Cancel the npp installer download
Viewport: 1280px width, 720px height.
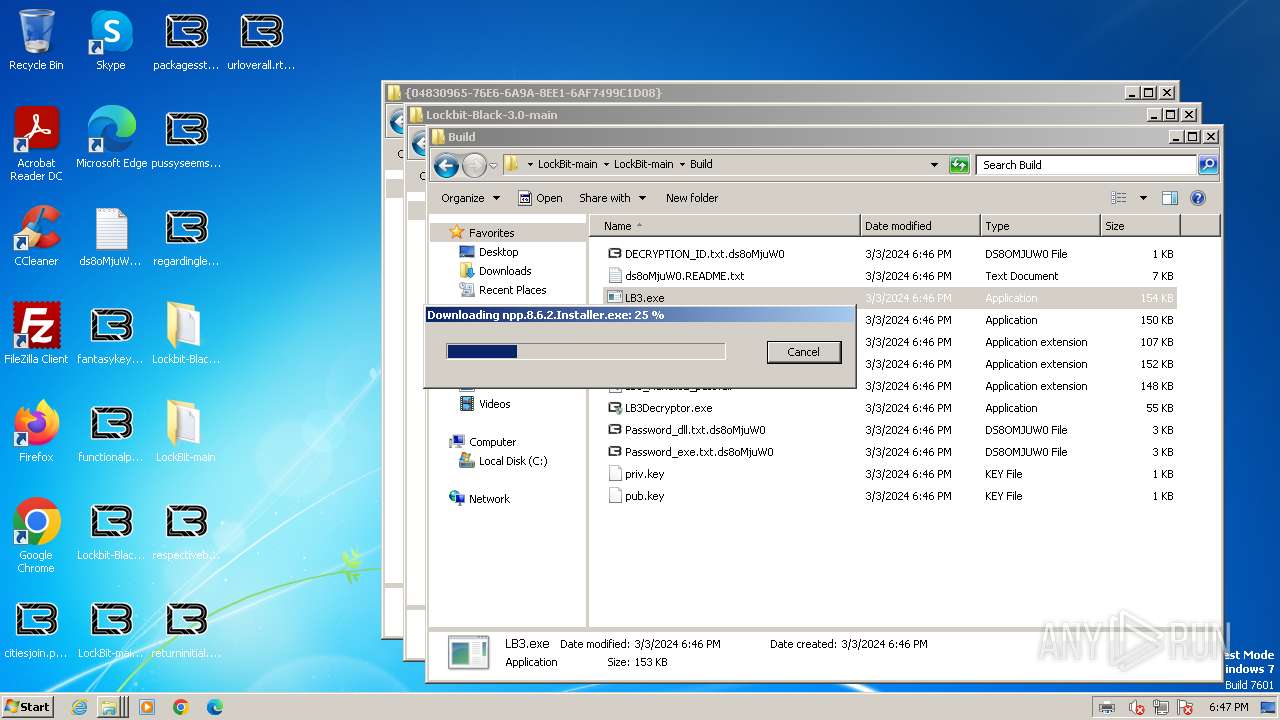[803, 352]
